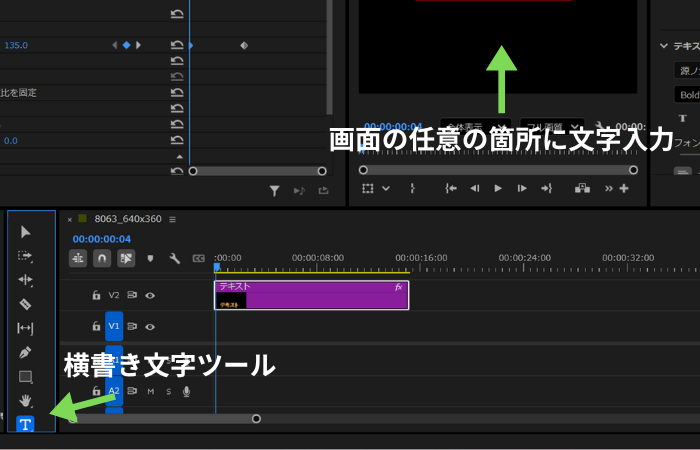Toggle Linked Selection in timeline
This screenshot has width=700, height=450.
(126, 258)
